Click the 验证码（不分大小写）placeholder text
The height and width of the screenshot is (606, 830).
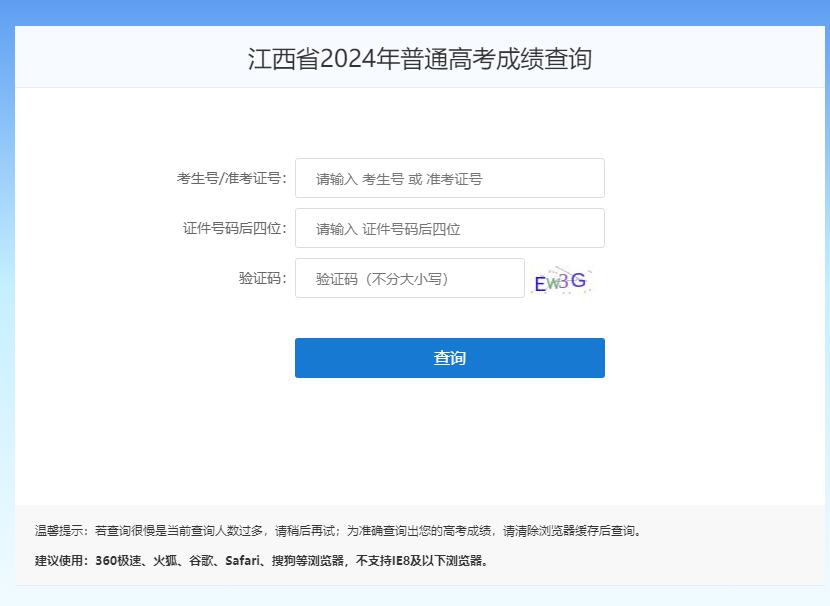click(x=383, y=278)
